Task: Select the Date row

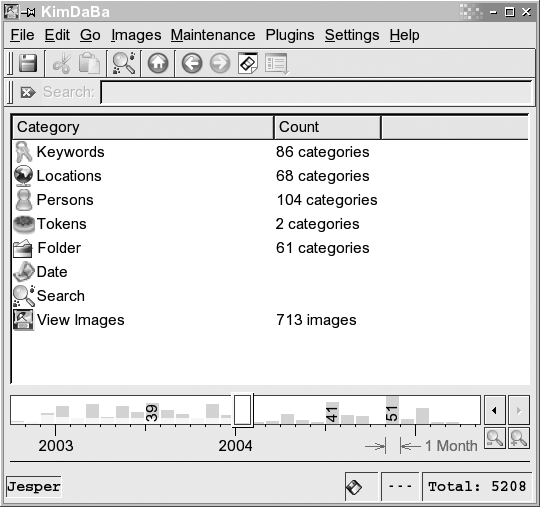Action: pos(270,272)
